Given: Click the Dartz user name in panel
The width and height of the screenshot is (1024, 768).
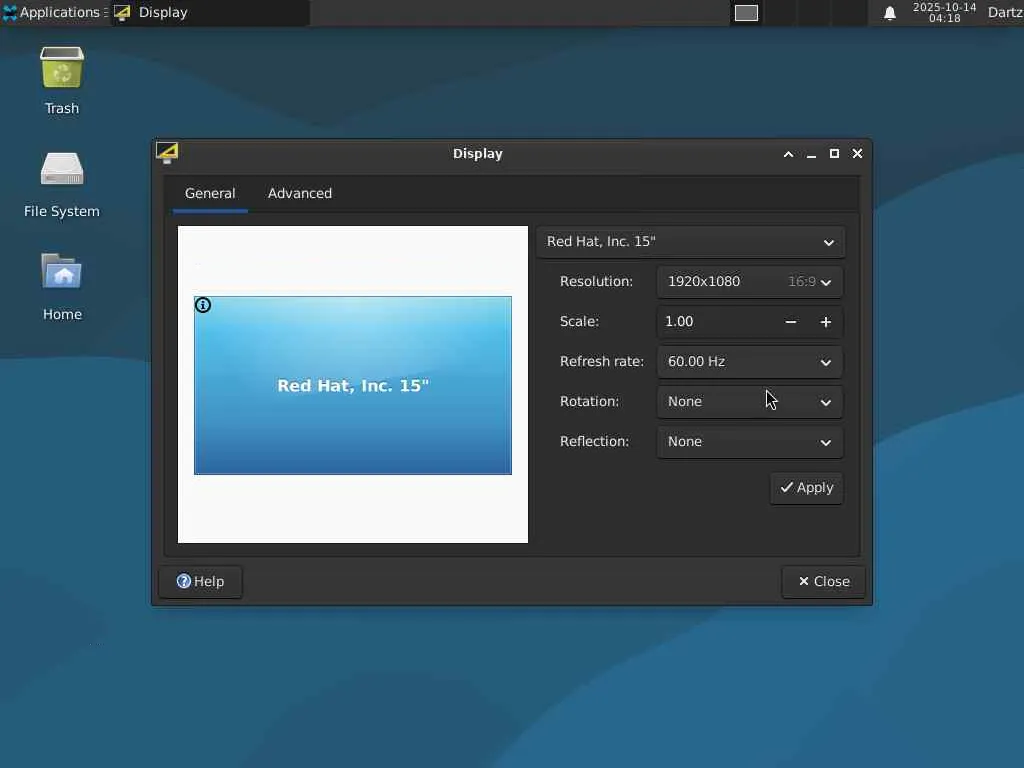Looking at the screenshot, I should 1005,12.
